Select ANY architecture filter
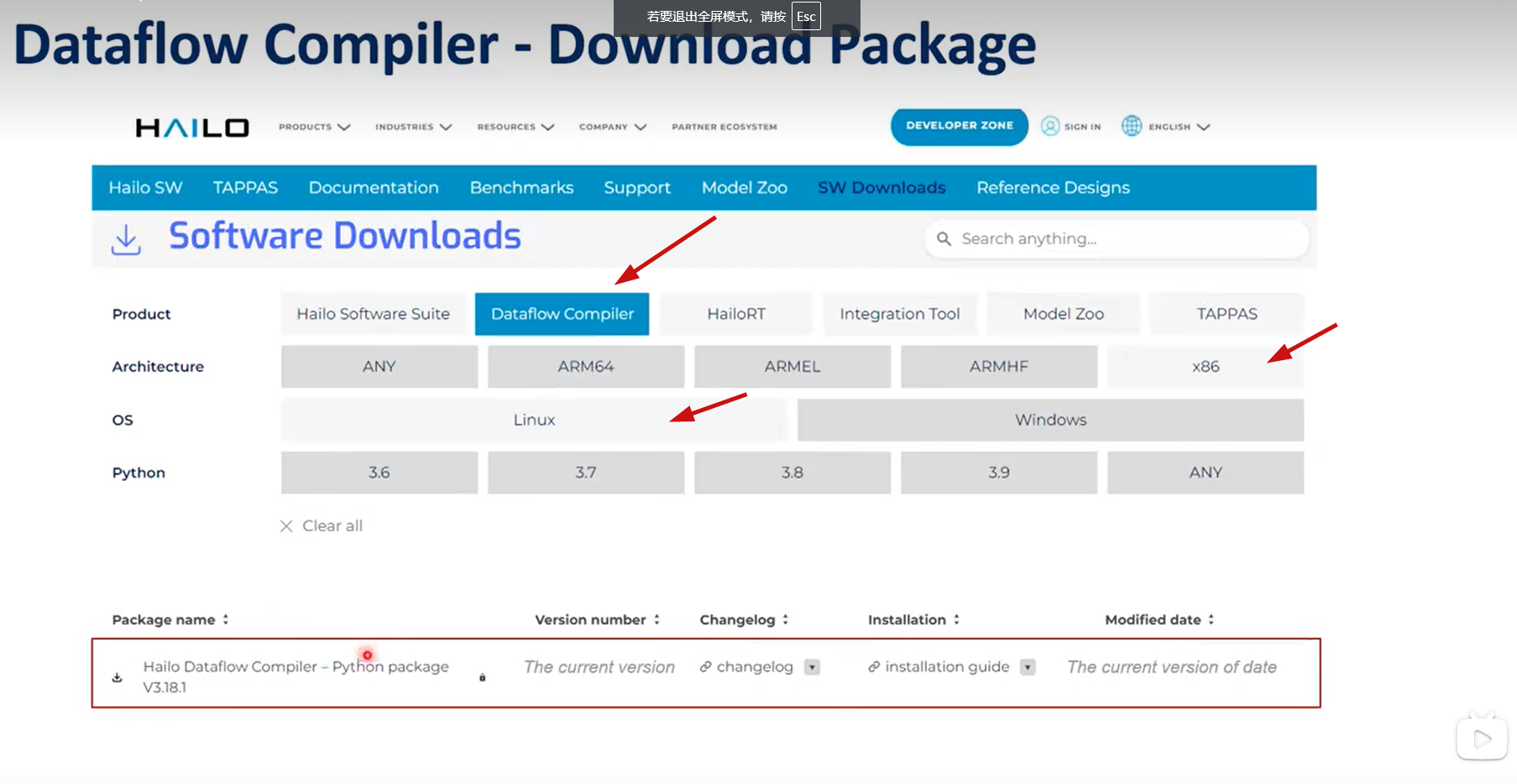The height and width of the screenshot is (784, 1517). point(379,367)
